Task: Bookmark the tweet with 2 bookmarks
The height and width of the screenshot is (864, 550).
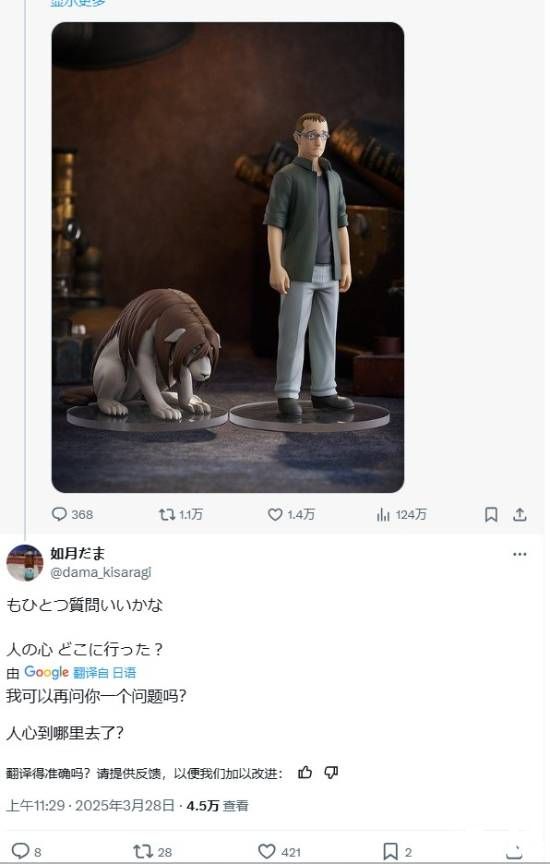Action: [x=390, y=851]
